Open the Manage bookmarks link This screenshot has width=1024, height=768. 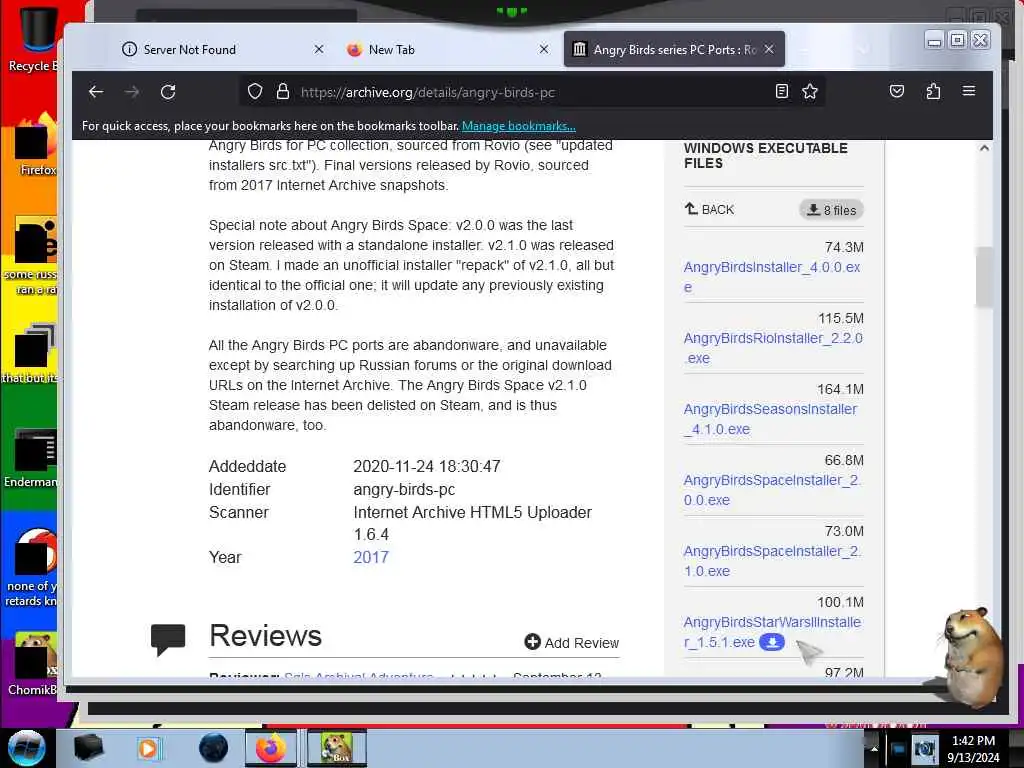(x=519, y=126)
